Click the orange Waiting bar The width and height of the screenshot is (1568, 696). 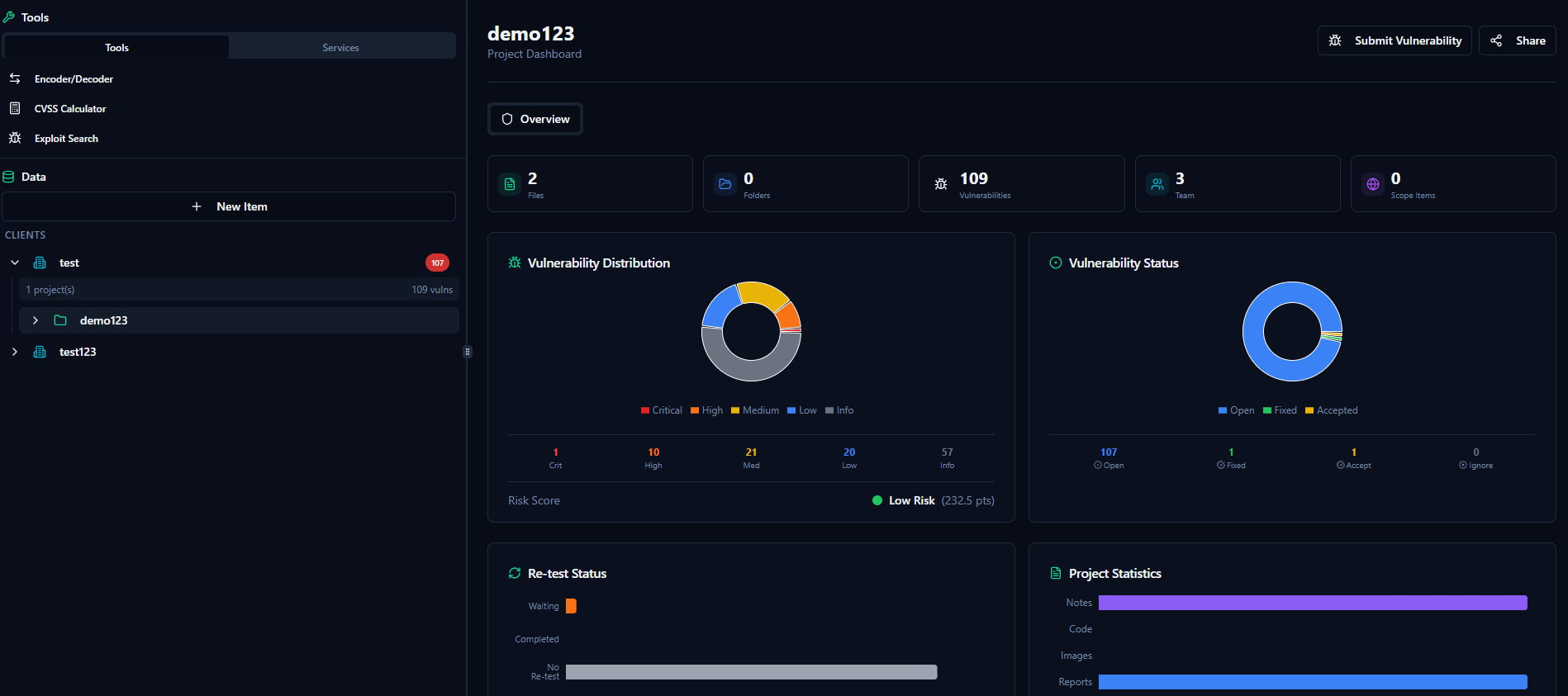click(x=571, y=606)
